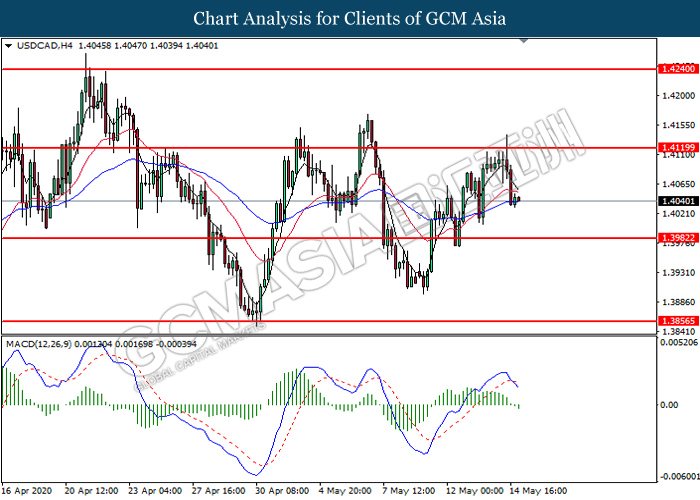The height and width of the screenshot is (500, 700).
Task: Click the chart shift triangle marker
Action: [x=524, y=41]
